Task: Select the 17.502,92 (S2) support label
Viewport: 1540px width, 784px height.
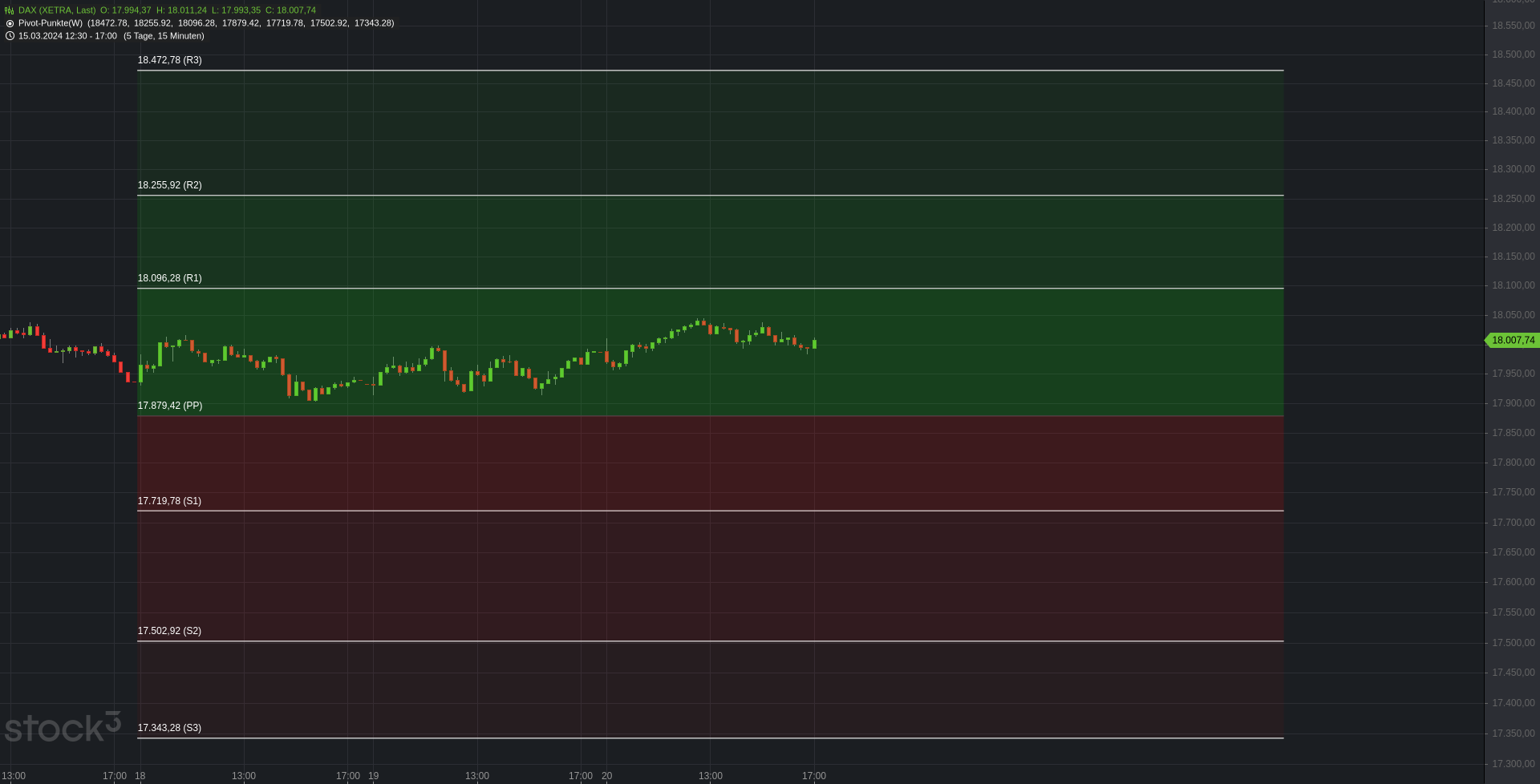Action: tap(169, 631)
